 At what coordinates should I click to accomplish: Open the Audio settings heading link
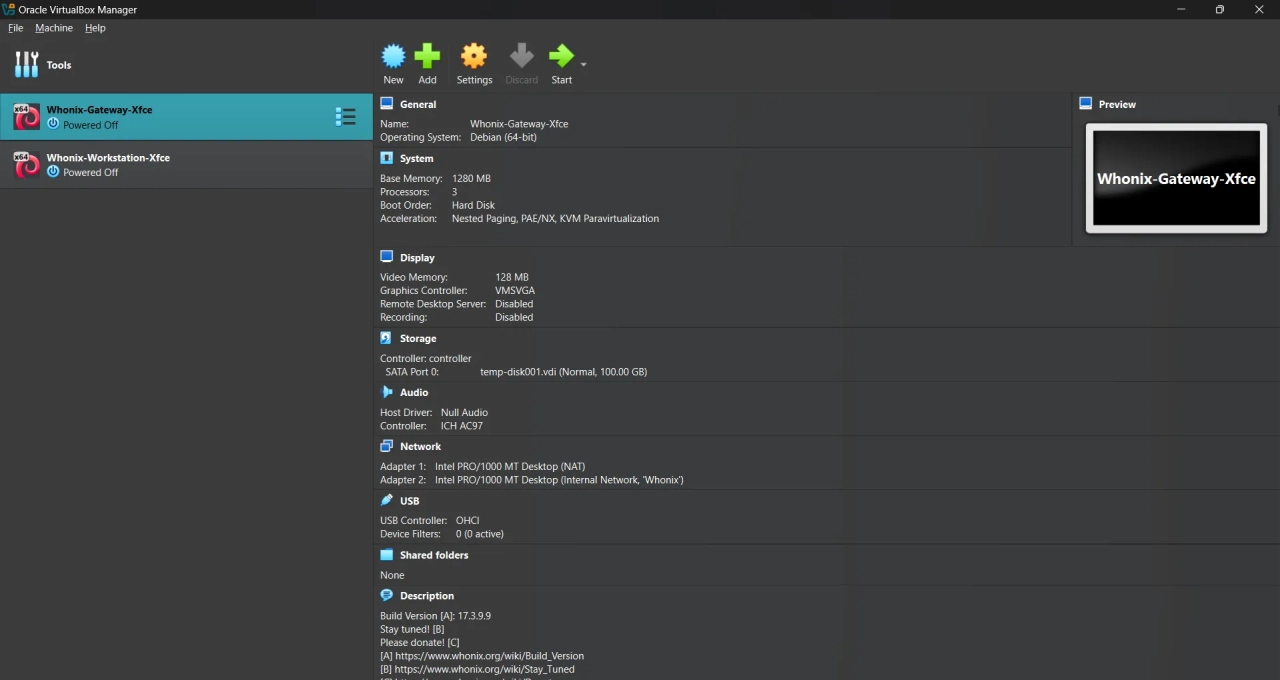414,392
